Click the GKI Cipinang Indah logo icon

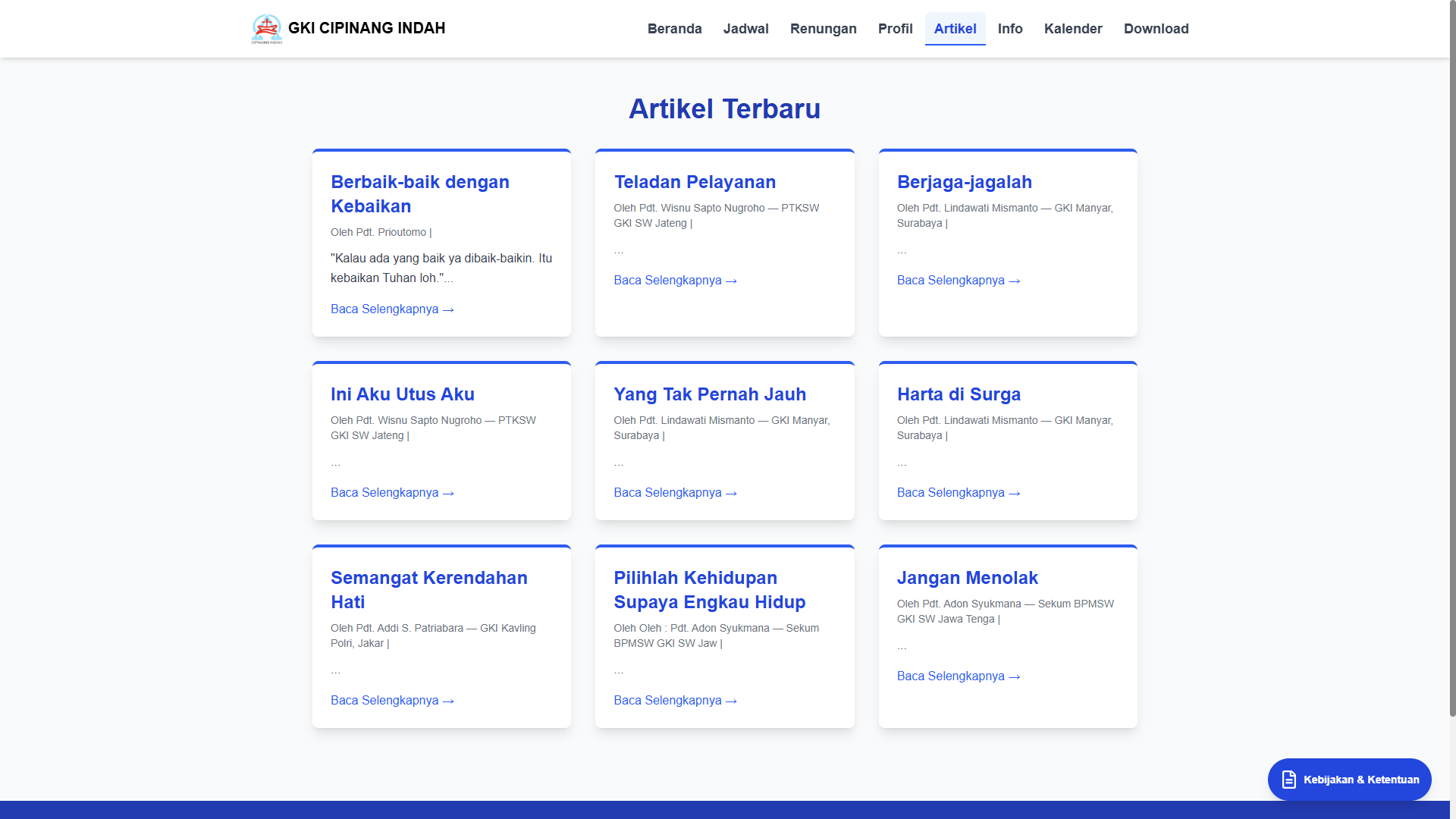tap(266, 29)
